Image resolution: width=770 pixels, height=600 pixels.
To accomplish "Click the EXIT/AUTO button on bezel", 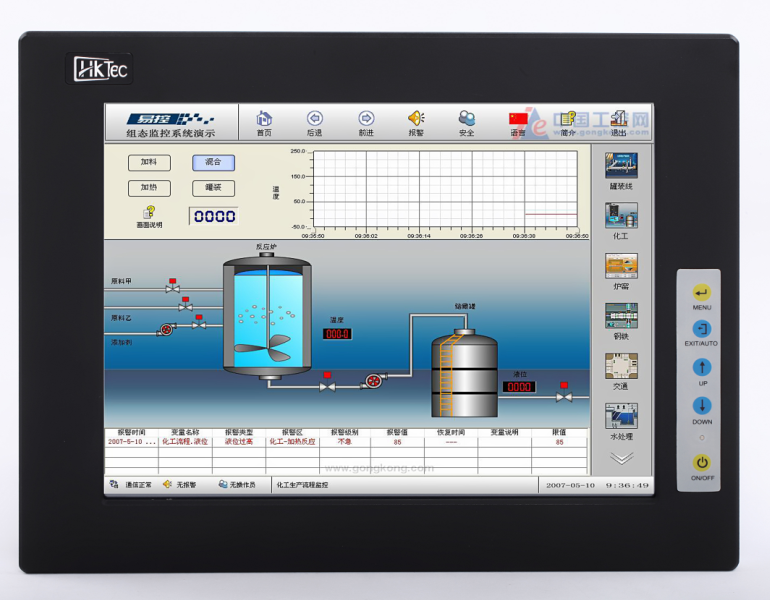I will tap(702, 329).
